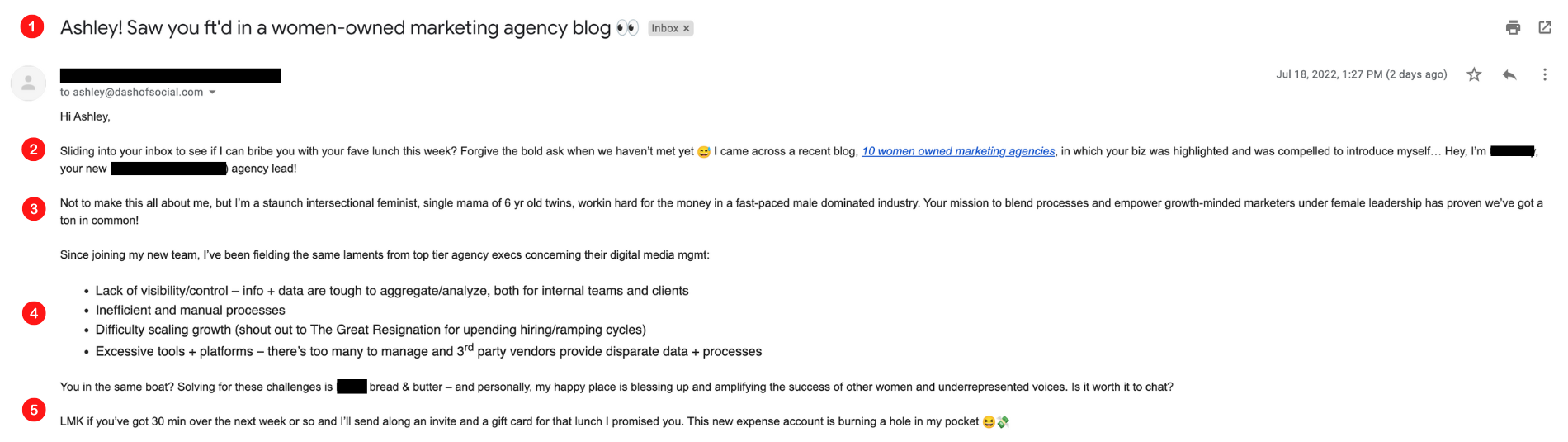Viewport: 1568px width, 442px height.
Task: Click the redacted sender name bar
Action: pyautogui.click(x=170, y=75)
